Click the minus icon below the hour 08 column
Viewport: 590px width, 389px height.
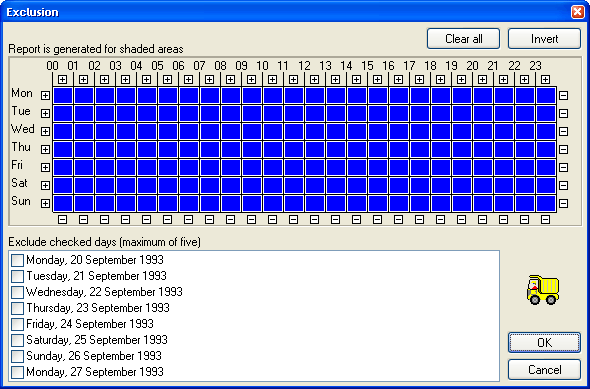231,219
